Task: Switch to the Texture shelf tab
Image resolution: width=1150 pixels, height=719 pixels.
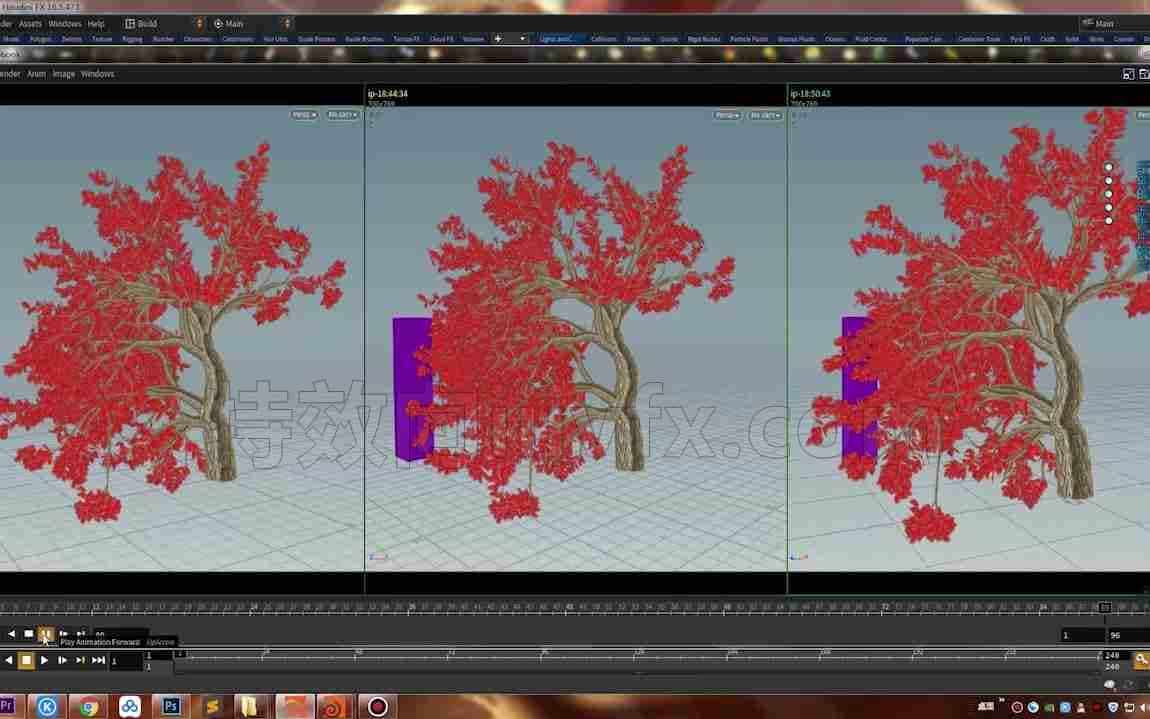Action: click(x=102, y=39)
